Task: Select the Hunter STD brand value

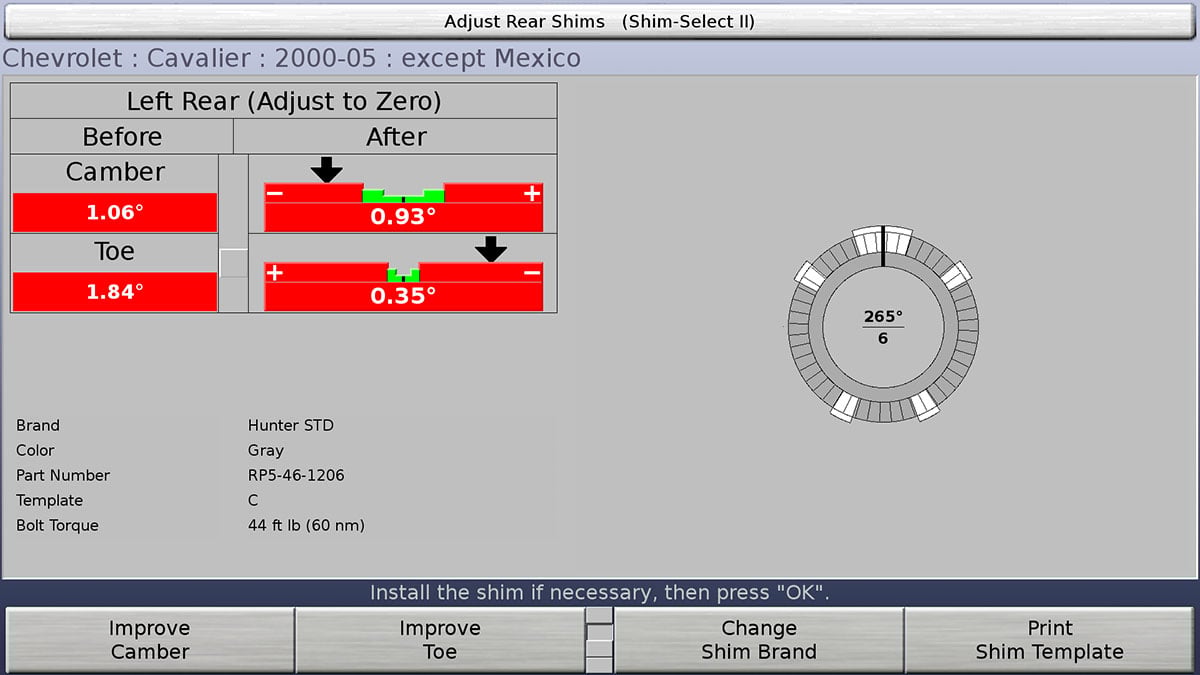Action: pyautogui.click(x=291, y=425)
